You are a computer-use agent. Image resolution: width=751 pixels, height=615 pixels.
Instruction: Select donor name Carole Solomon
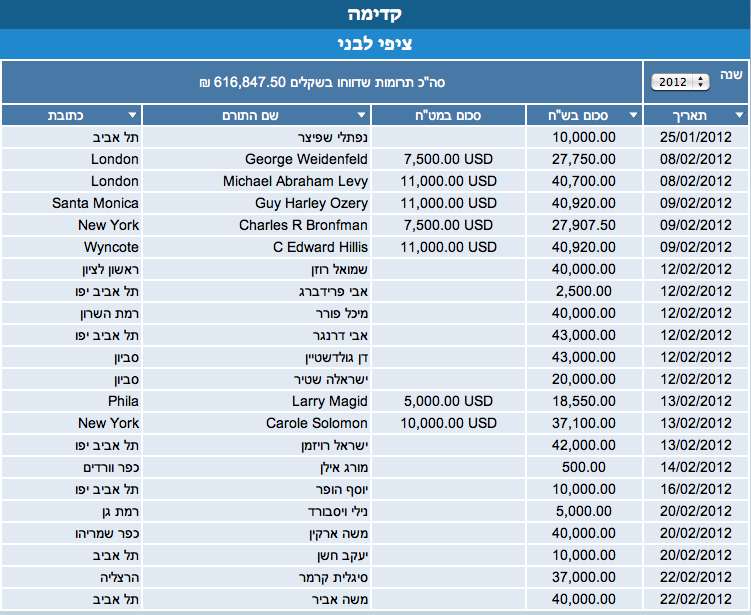pyautogui.click(x=317, y=423)
